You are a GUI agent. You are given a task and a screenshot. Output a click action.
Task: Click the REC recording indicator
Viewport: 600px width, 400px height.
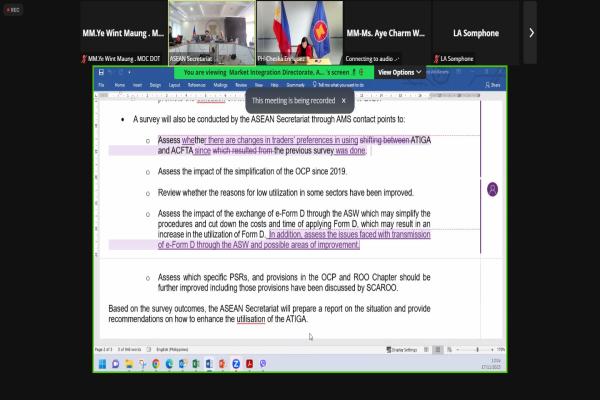(x=13, y=10)
